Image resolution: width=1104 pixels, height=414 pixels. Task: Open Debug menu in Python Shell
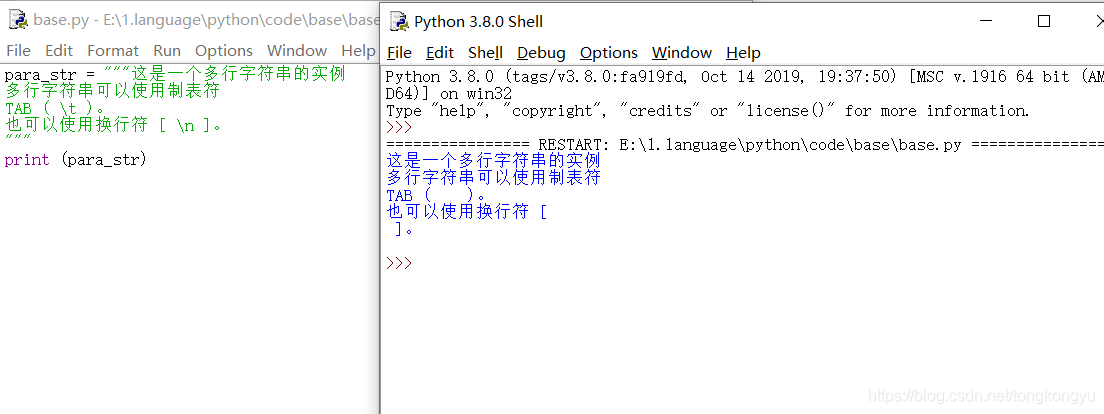541,53
